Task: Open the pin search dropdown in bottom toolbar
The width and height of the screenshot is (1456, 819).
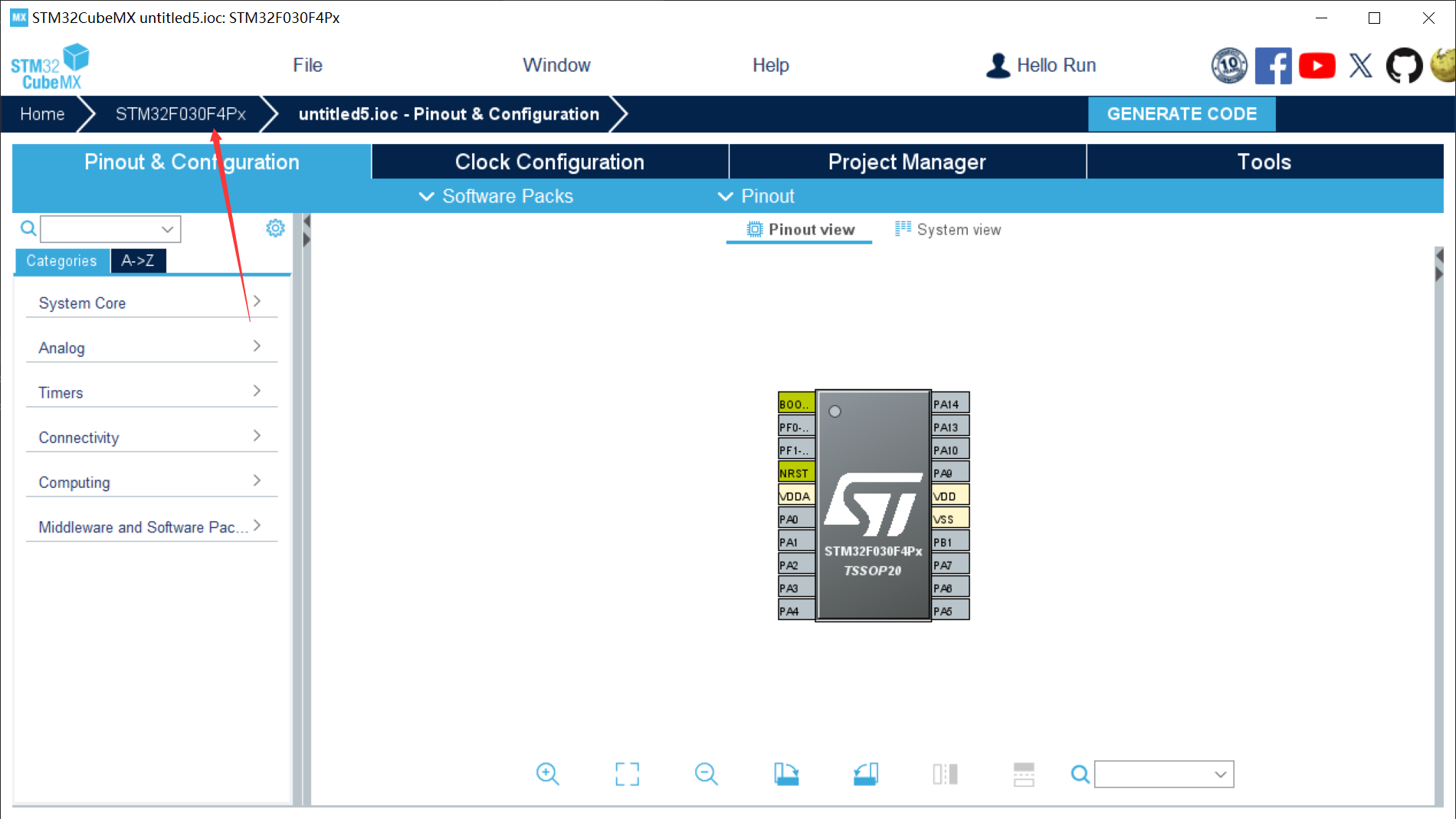Action: pyautogui.click(x=1221, y=775)
